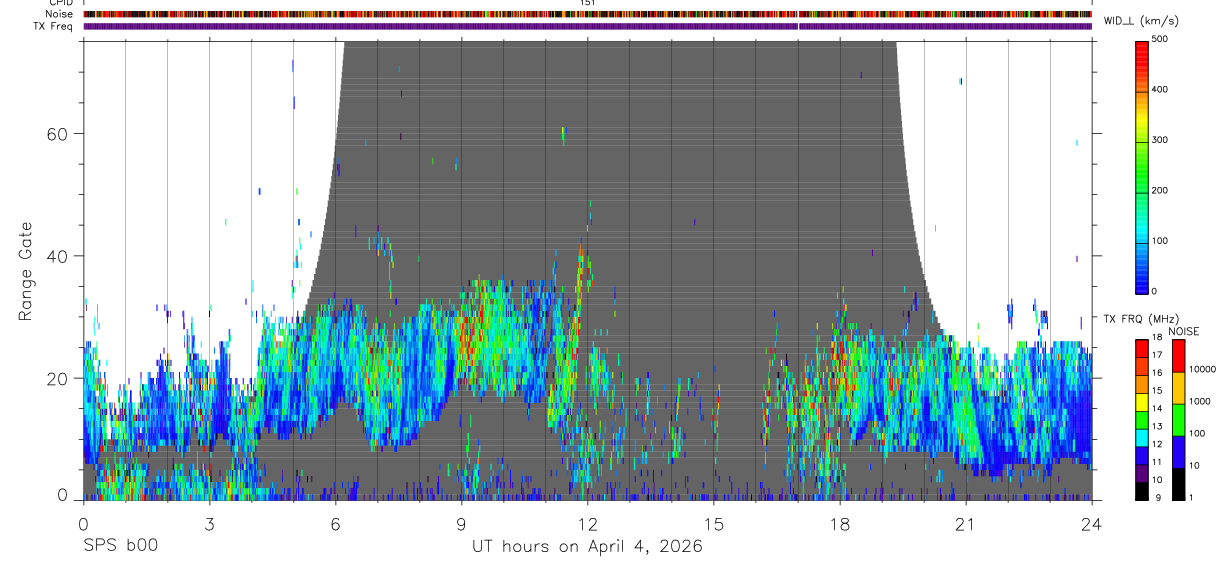
Task: Click the '200' tick on width colorbar
Action: (1160, 190)
